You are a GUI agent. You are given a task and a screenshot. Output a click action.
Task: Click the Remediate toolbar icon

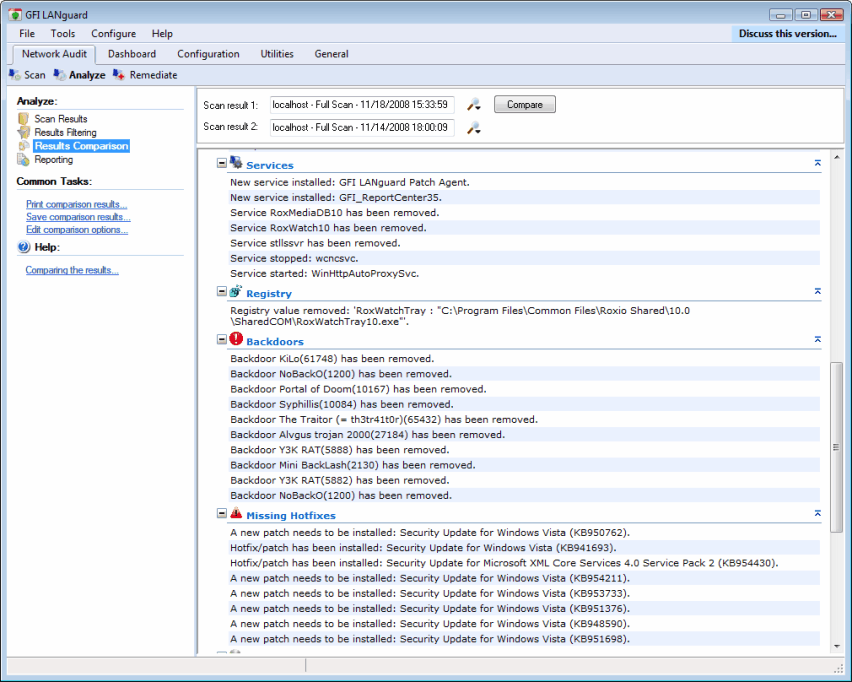click(119, 74)
